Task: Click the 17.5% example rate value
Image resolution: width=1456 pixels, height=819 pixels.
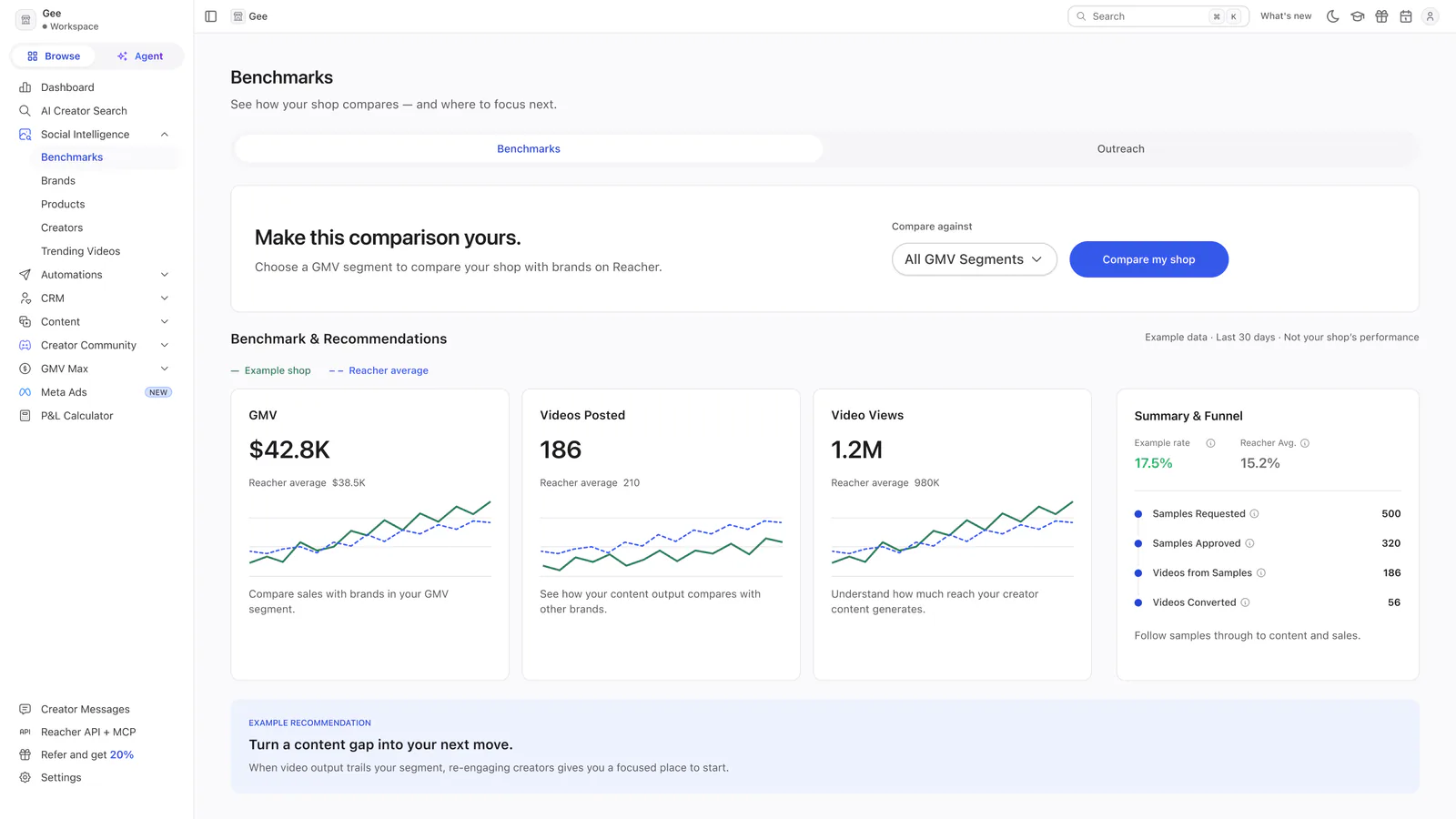Action: coord(1153,463)
